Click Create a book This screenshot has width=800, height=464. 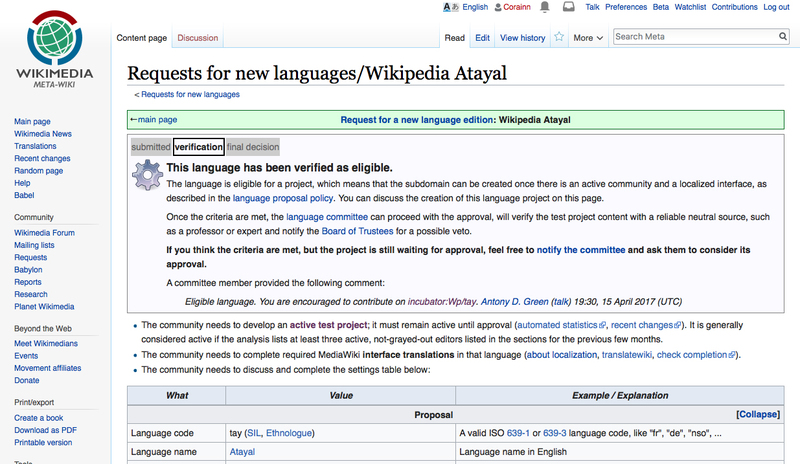[x=39, y=418]
